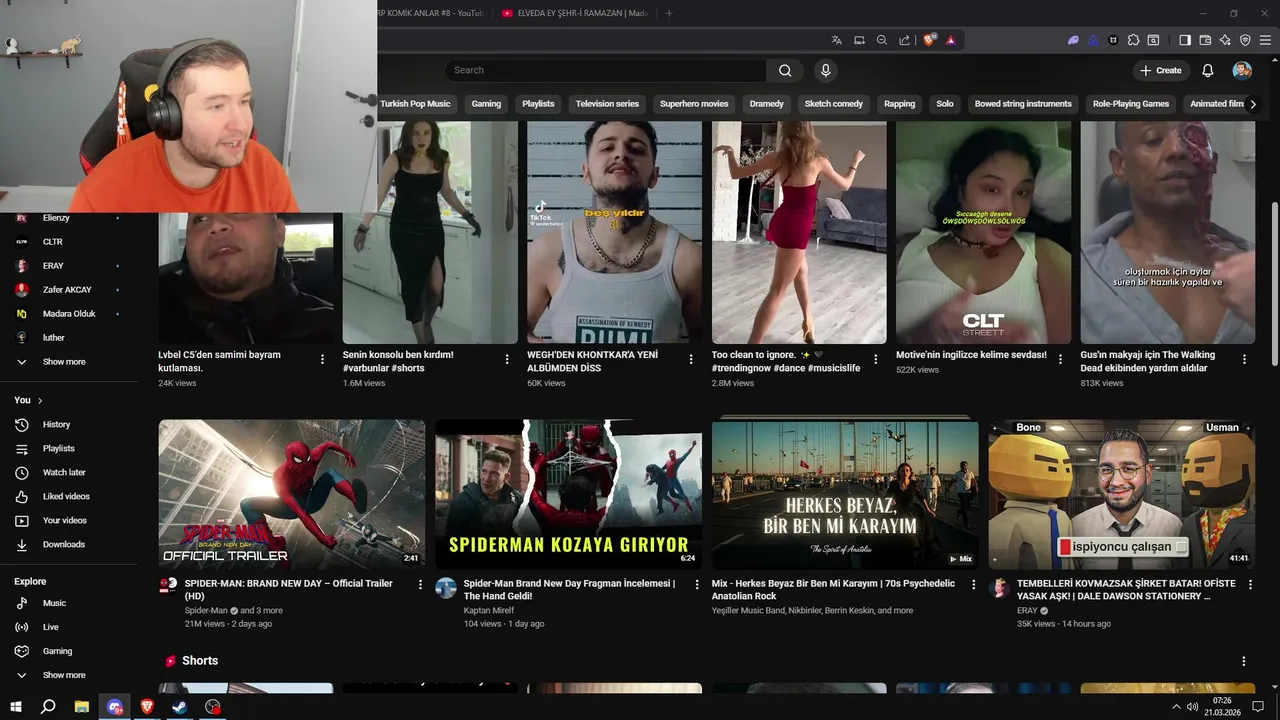1280x720 pixels.
Task: Open the Gus'ın makyajı short thumbnail
Action: click(x=1168, y=233)
